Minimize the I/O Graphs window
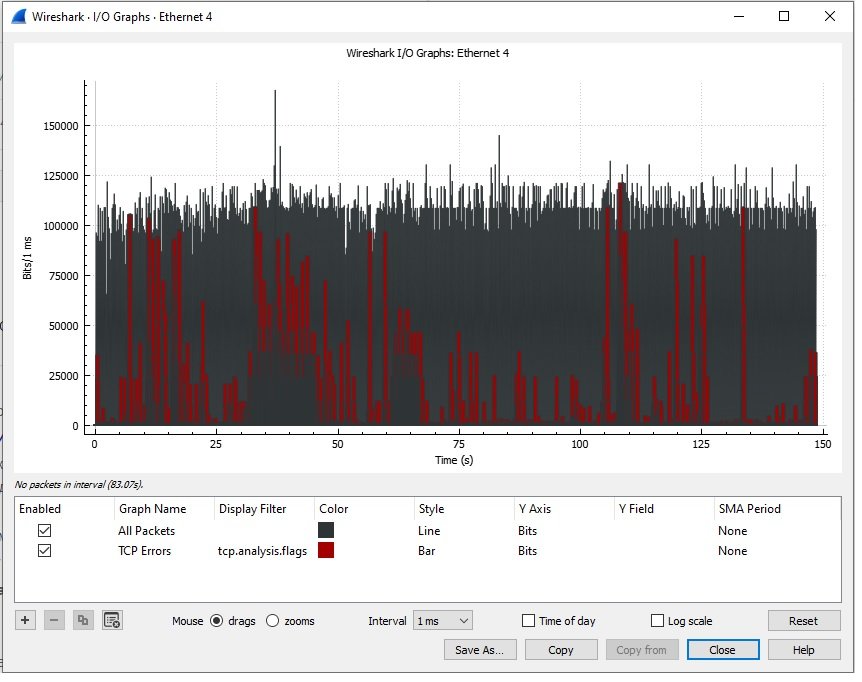Image resolution: width=862 pixels, height=682 pixels. (739, 17)
